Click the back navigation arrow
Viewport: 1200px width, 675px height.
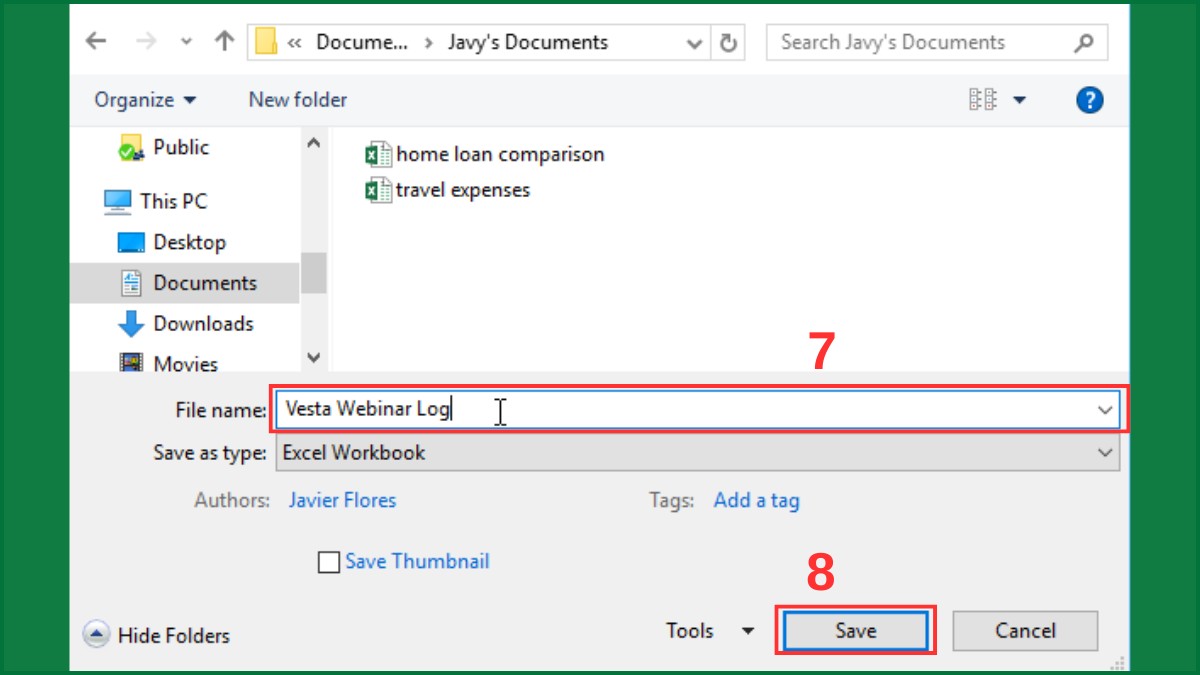pyautogui.click(x=94, y=41)
